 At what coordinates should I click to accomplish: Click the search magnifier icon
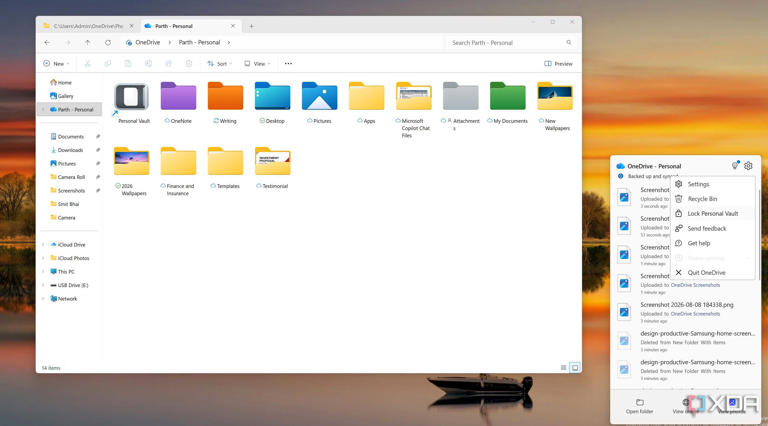click(569, 43)
